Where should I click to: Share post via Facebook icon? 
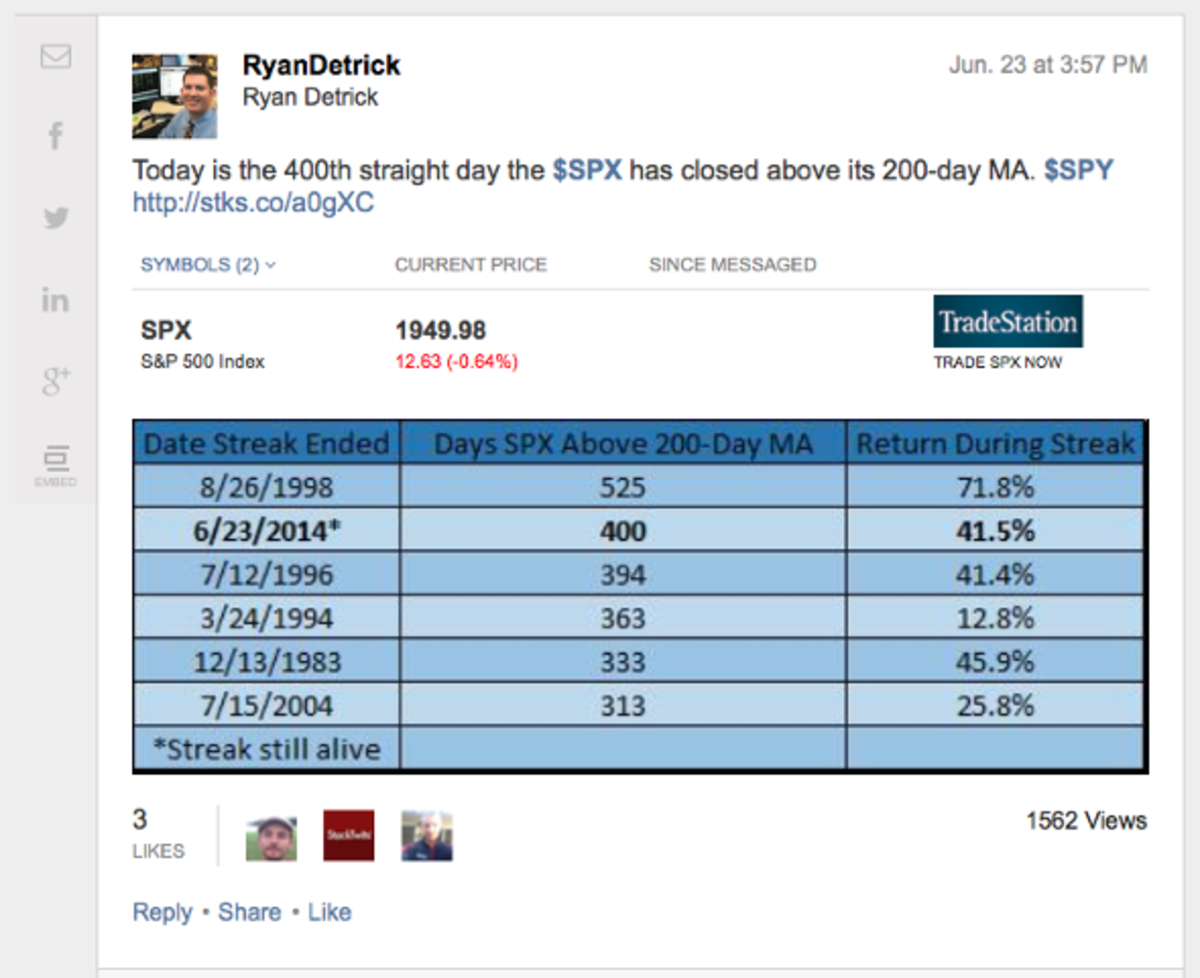[56, 135]
